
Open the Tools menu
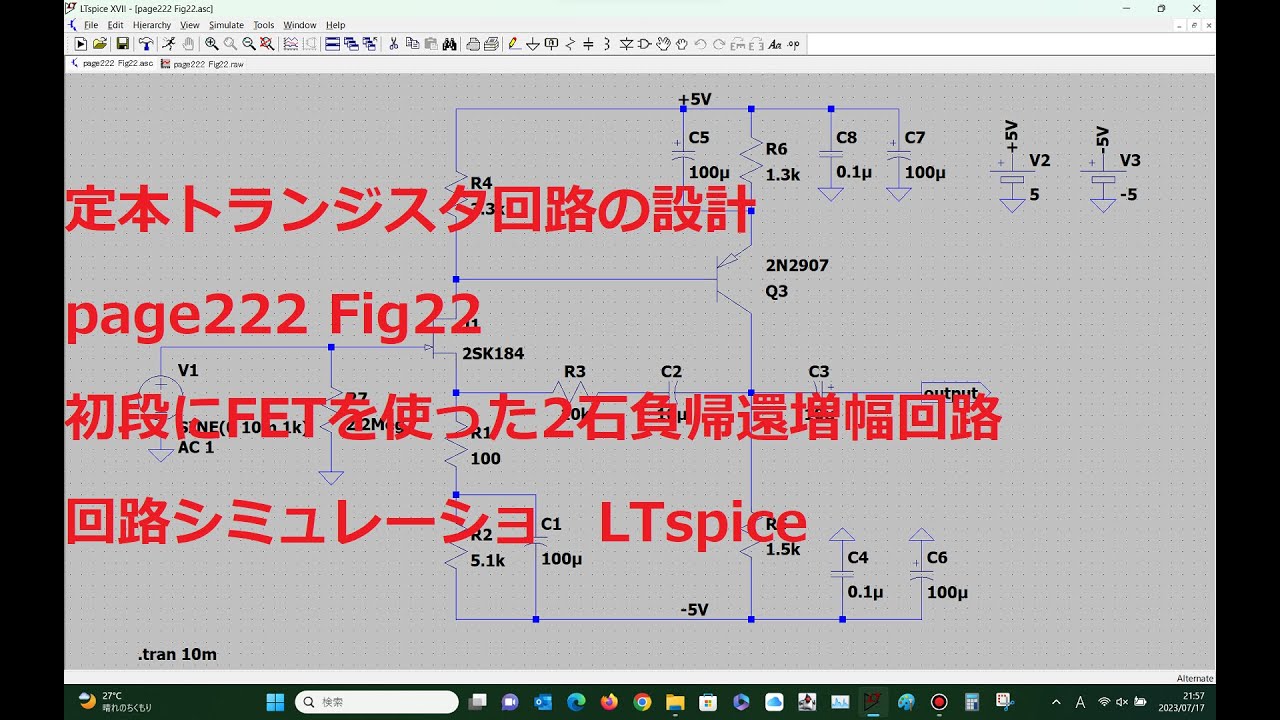coord(264,25)
